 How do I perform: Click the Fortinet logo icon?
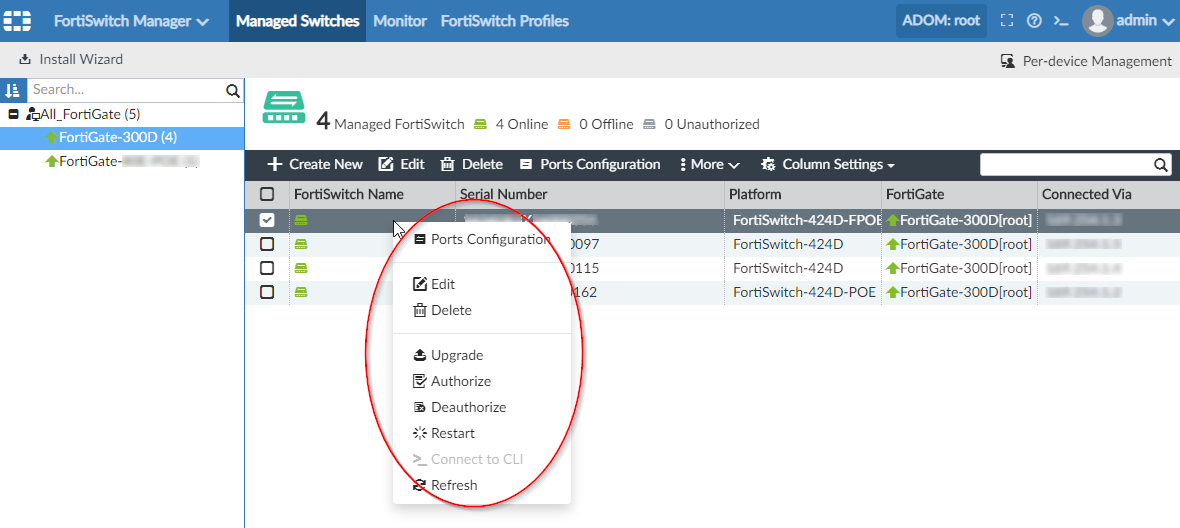[18, 21]
